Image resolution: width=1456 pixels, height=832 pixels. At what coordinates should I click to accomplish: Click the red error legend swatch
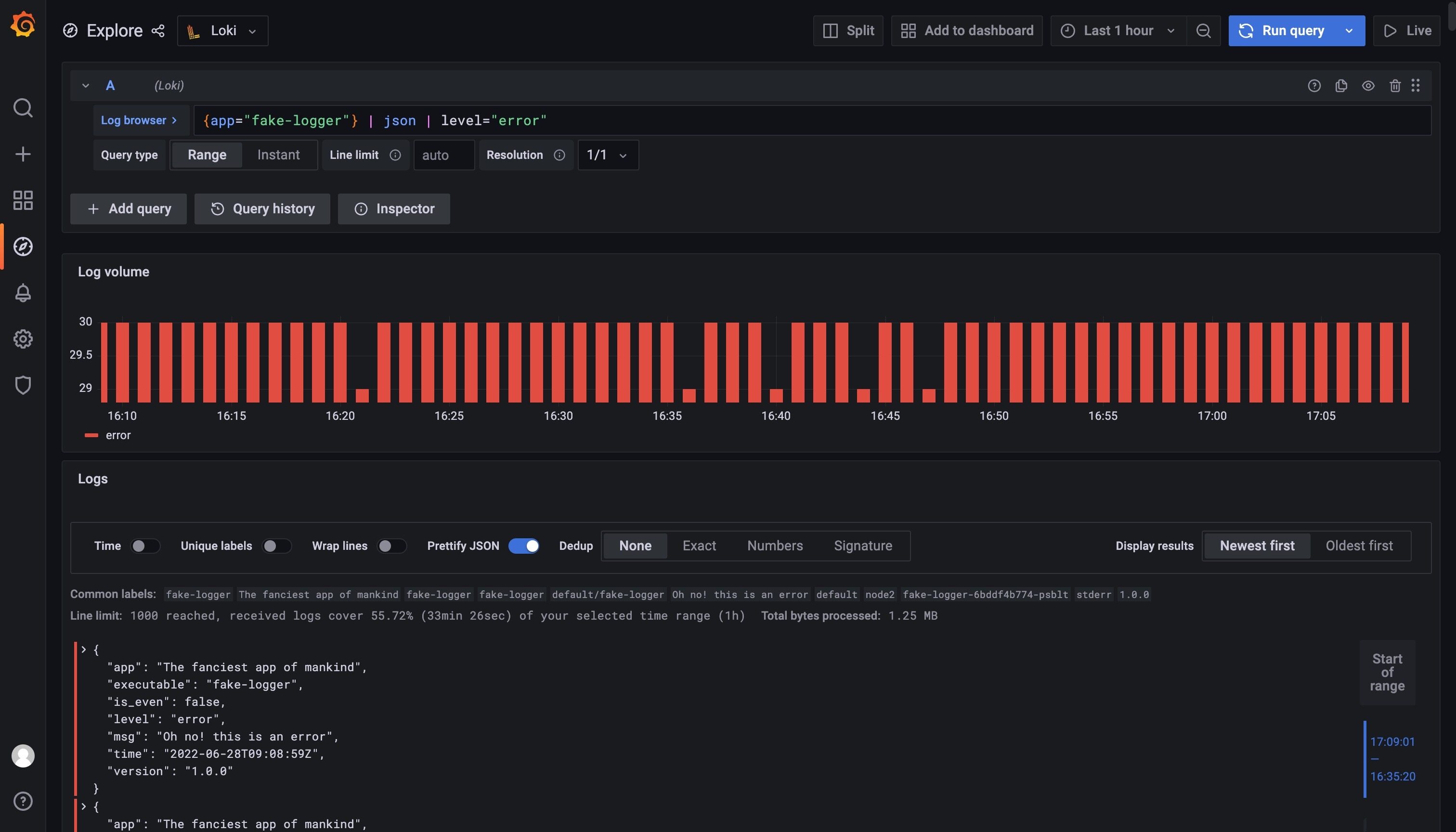click(x=91, y=435)
